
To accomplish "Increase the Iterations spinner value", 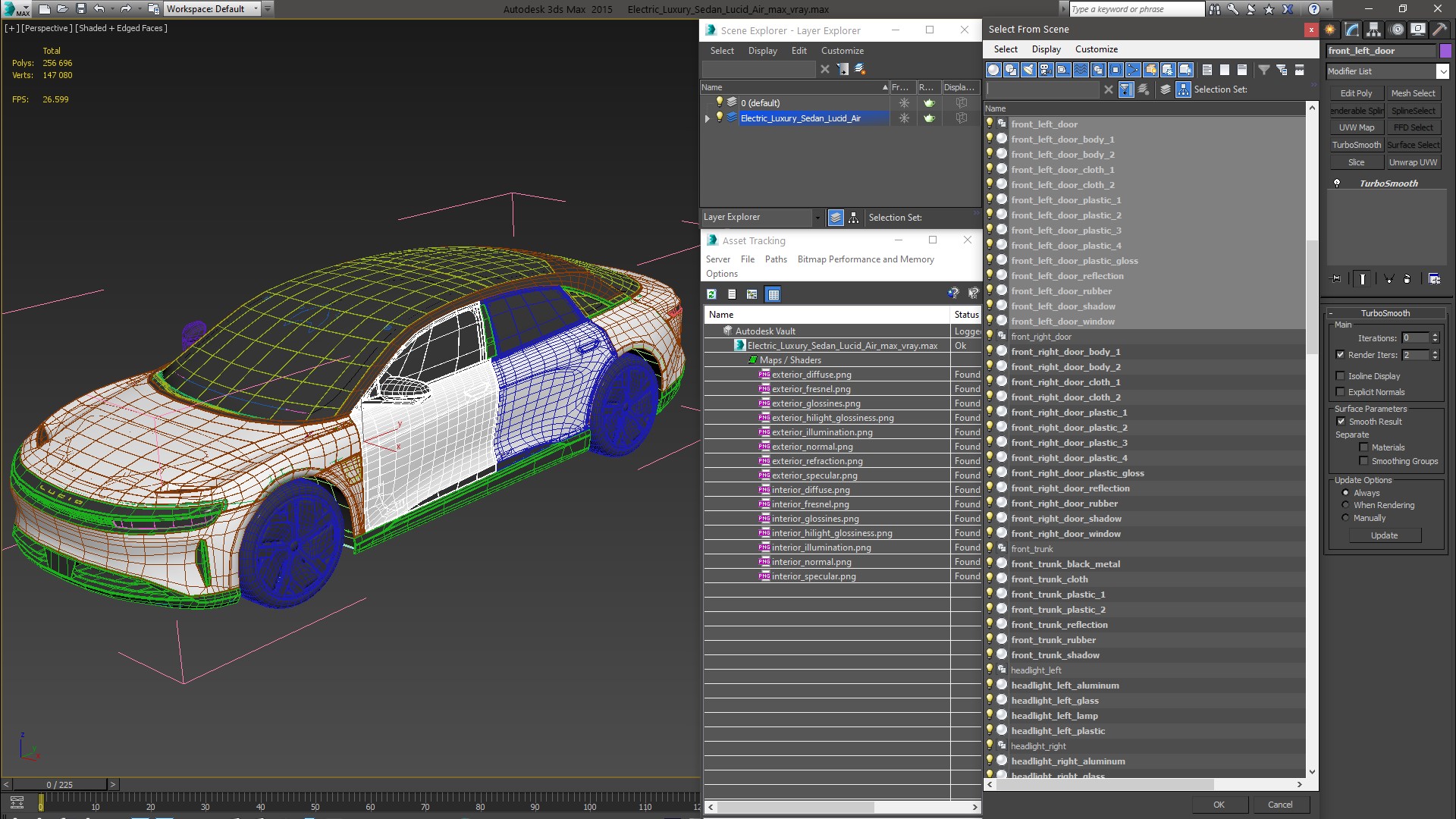I will [1436, 335].
